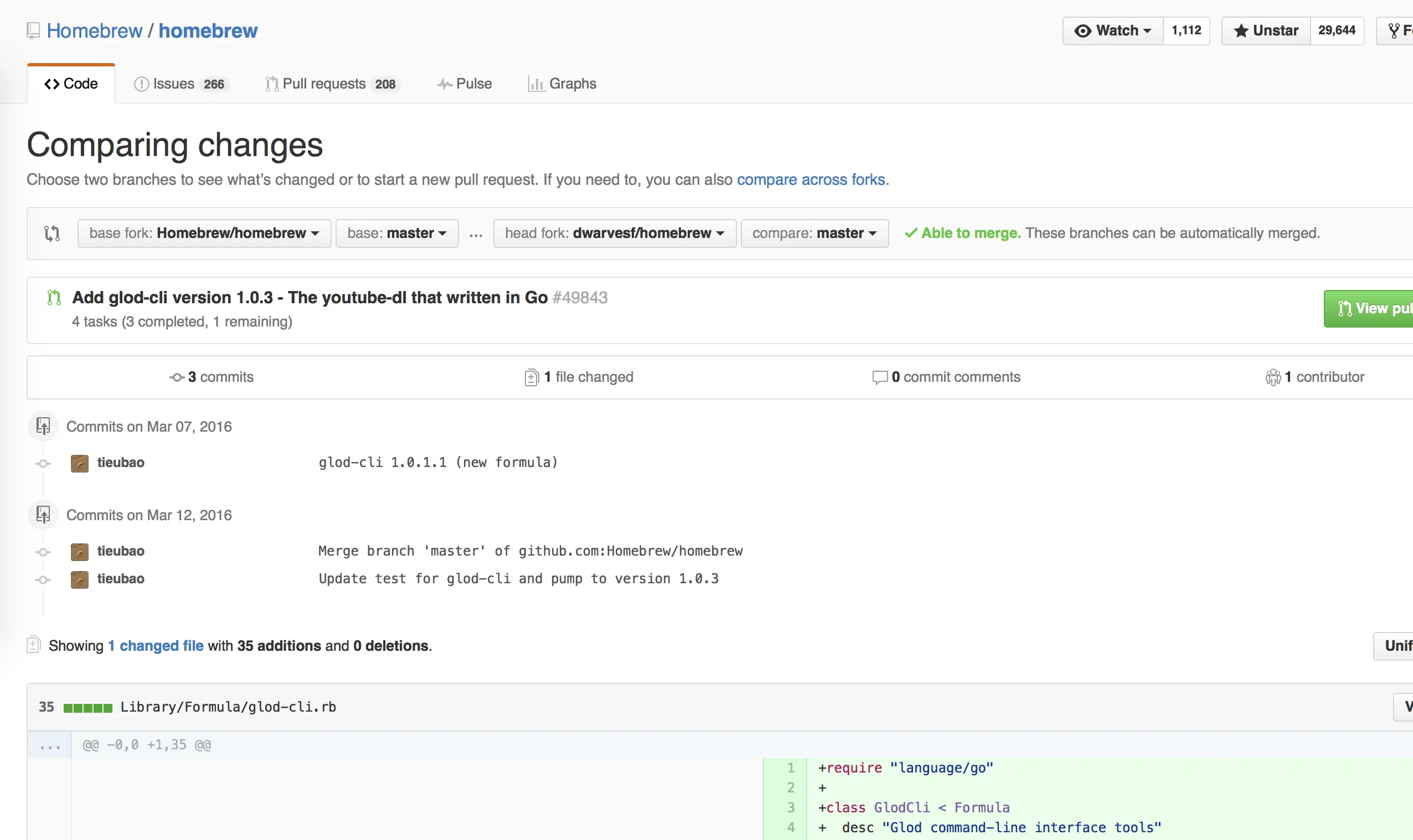1413x840 pixels.
Task: Open the base fork Homebrew/homebrew dropdown
Action: coord(204,233)
